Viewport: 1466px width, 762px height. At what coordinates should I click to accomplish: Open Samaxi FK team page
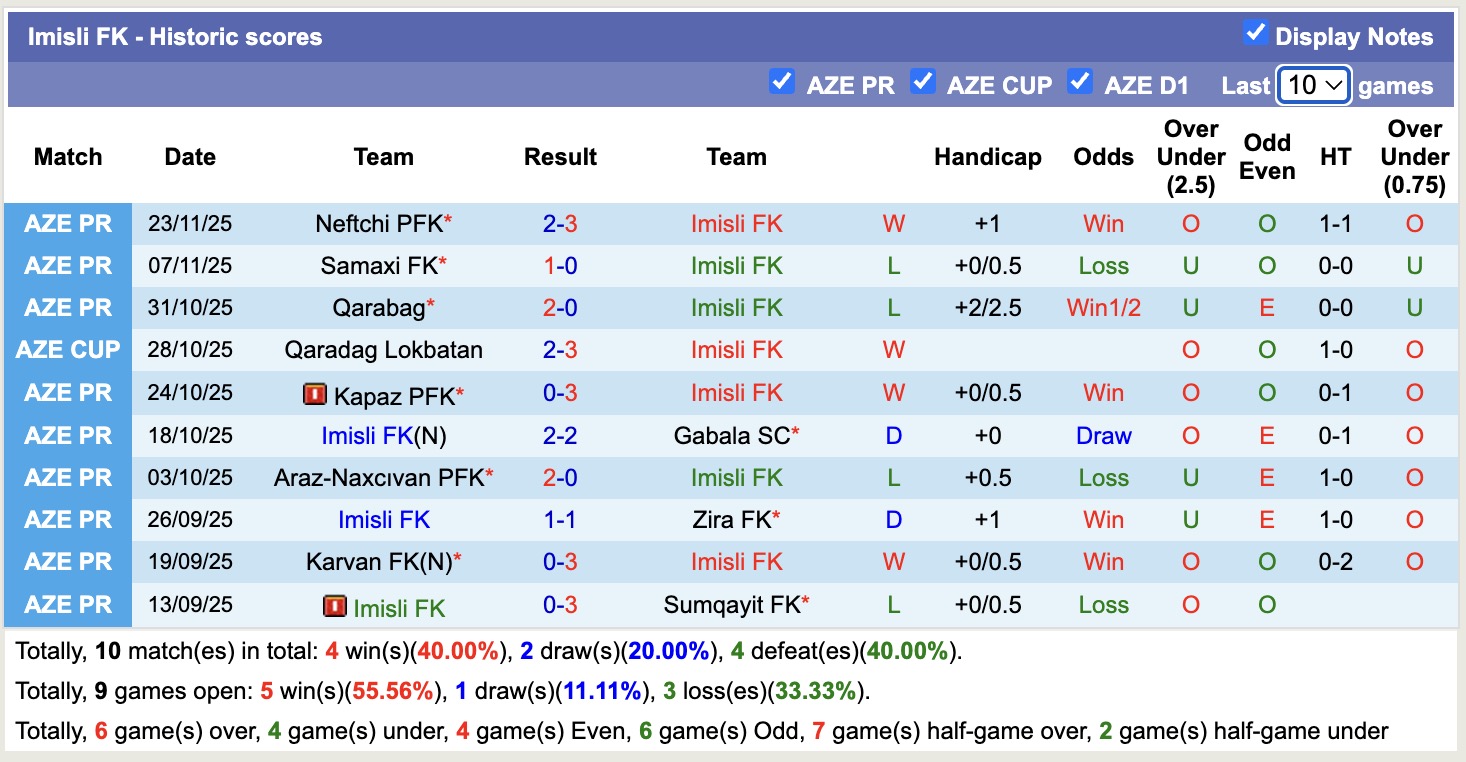(378, 266)
